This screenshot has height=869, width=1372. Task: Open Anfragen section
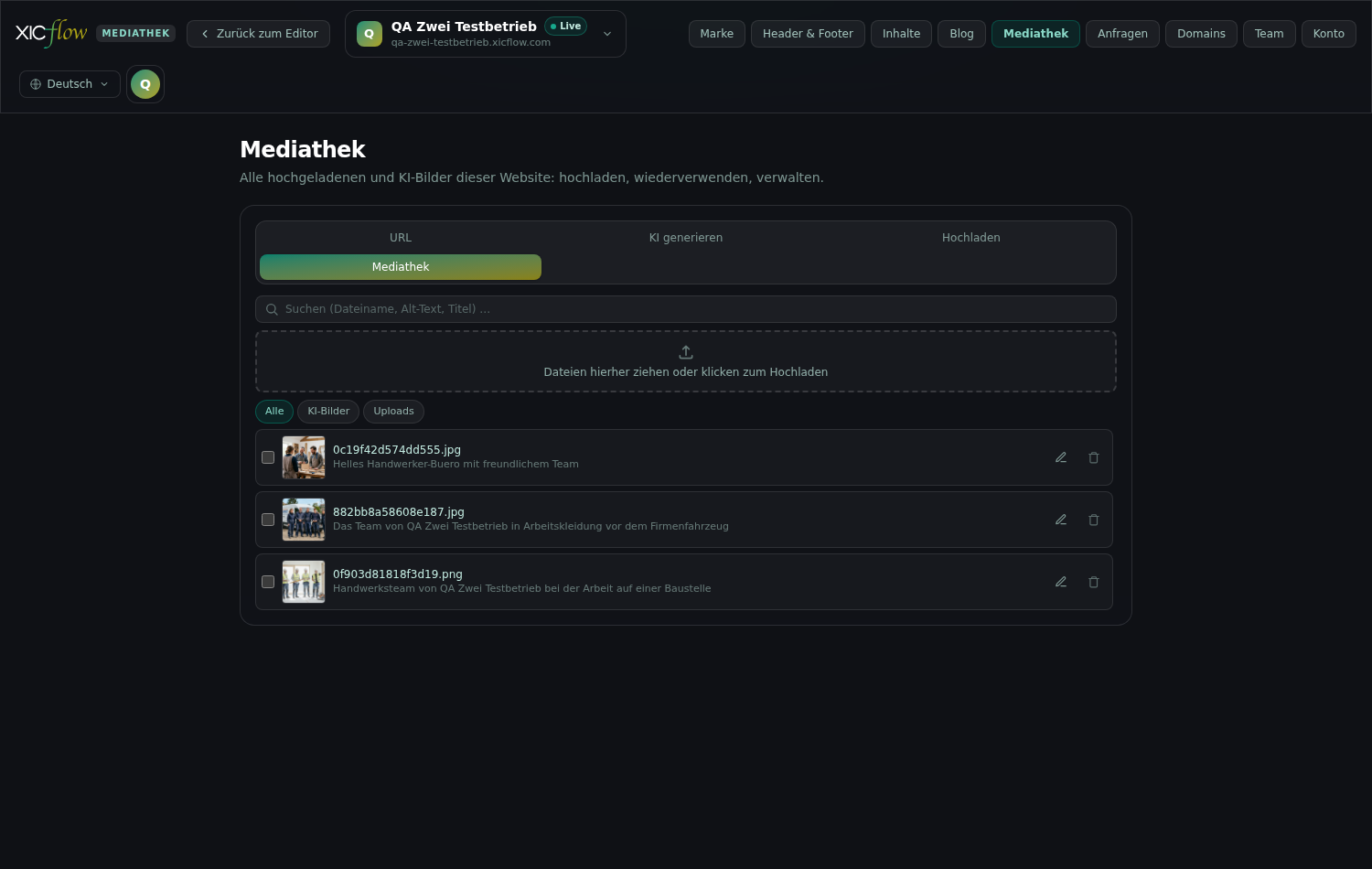pos(1122,34)
